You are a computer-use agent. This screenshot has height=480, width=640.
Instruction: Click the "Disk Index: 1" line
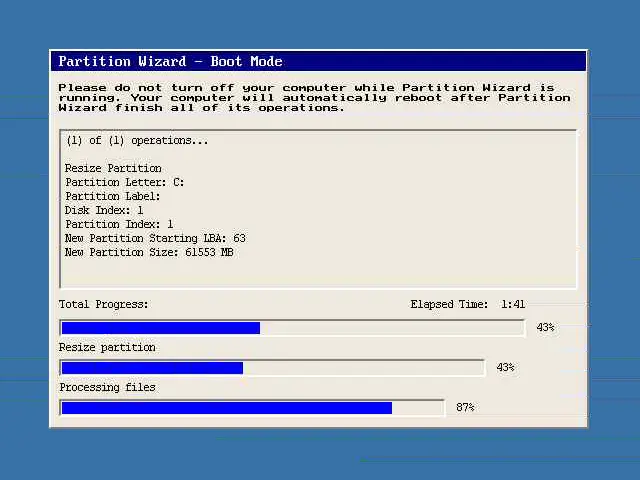coord(104,210)
